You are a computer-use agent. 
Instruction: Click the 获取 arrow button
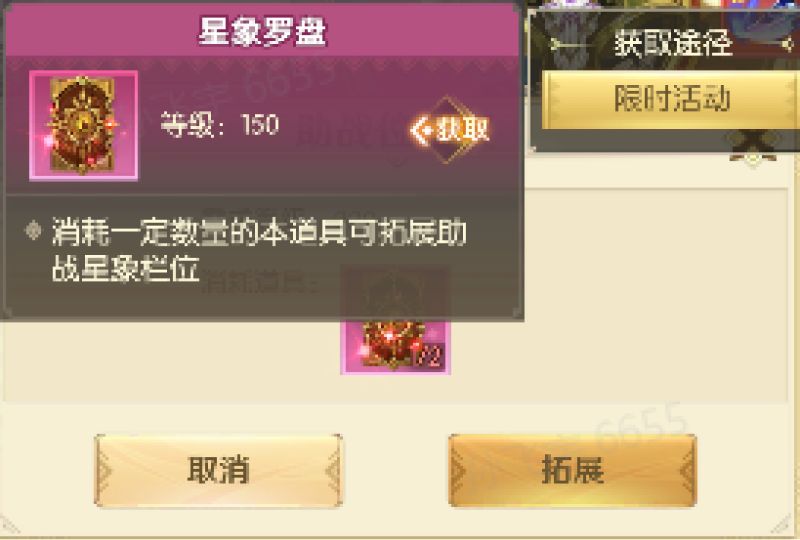(449, 130)
